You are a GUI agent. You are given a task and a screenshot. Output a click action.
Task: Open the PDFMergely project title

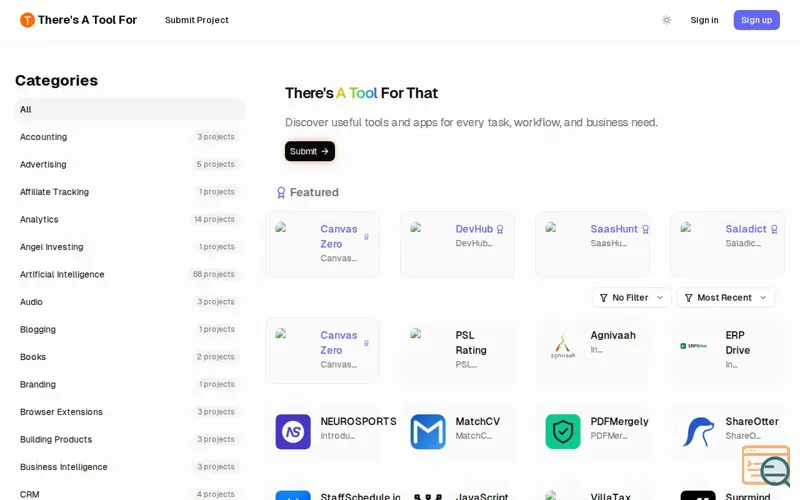click(x=619, y=421)
